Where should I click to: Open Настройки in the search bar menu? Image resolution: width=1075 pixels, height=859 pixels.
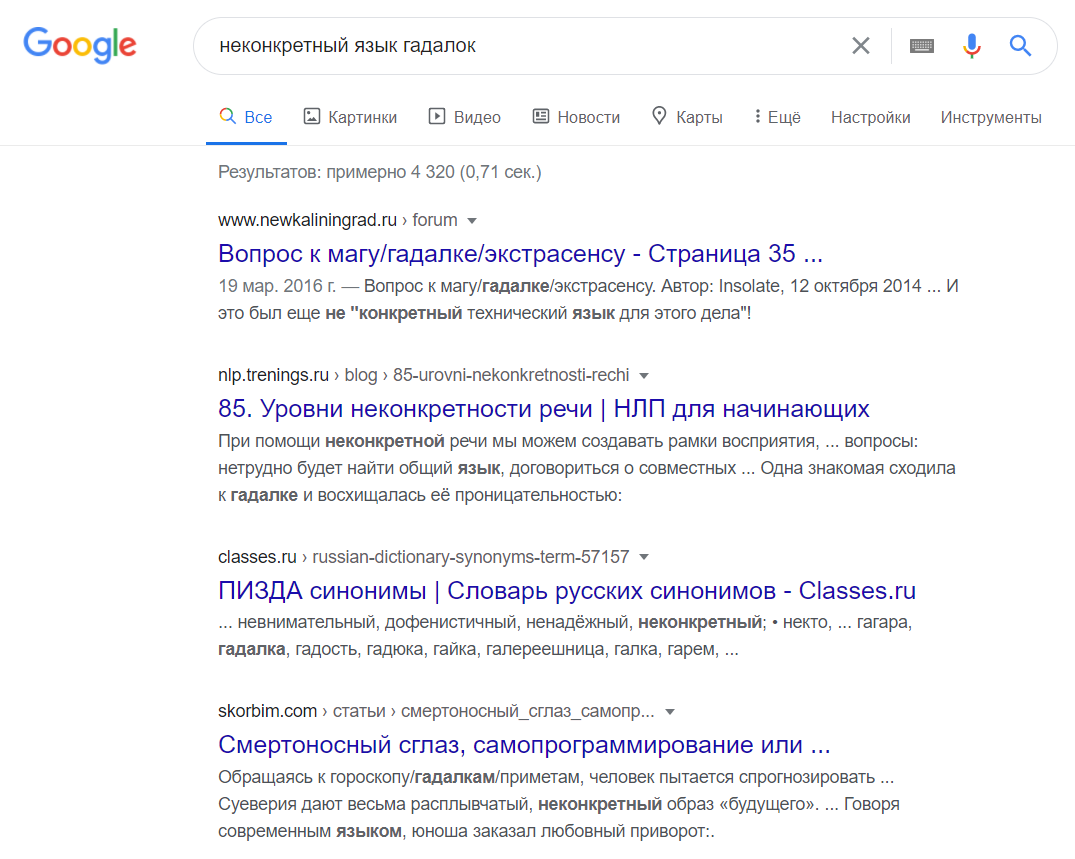pyautogui.click(x=871, y=117)
